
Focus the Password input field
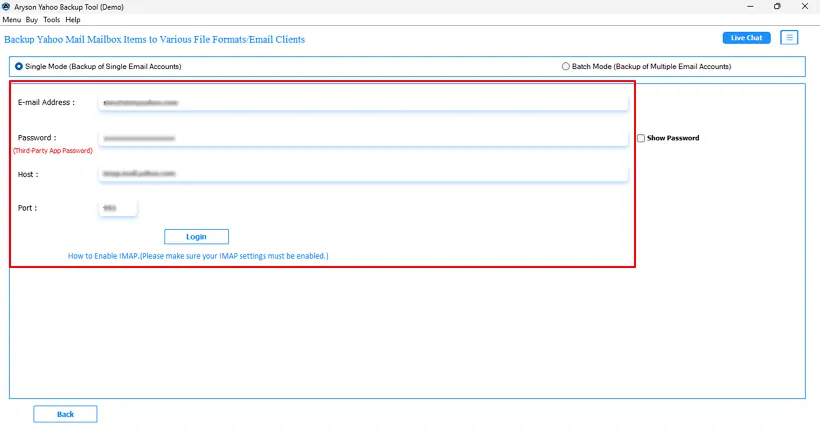pos(363,138)
